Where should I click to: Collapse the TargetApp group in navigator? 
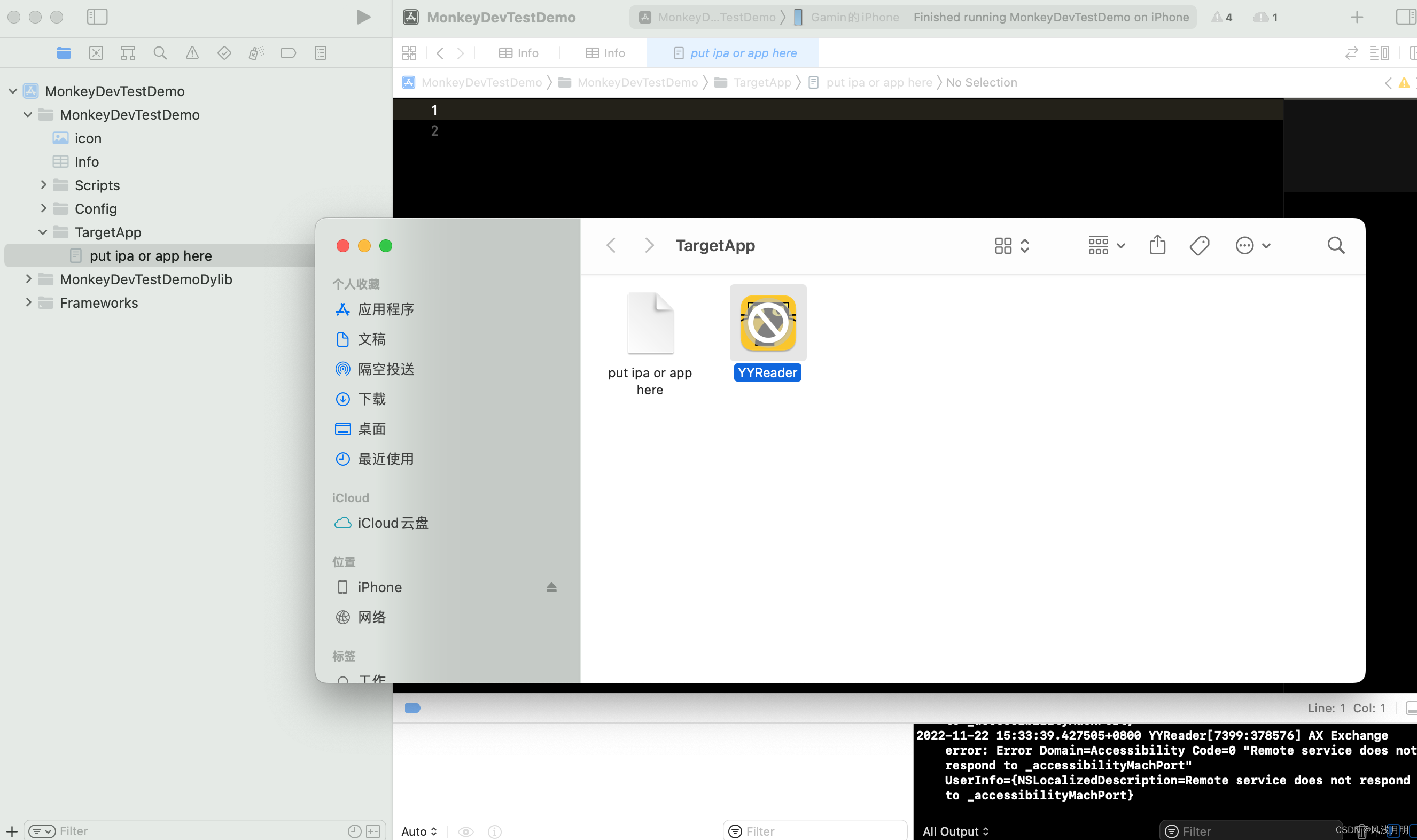point(42,231)
